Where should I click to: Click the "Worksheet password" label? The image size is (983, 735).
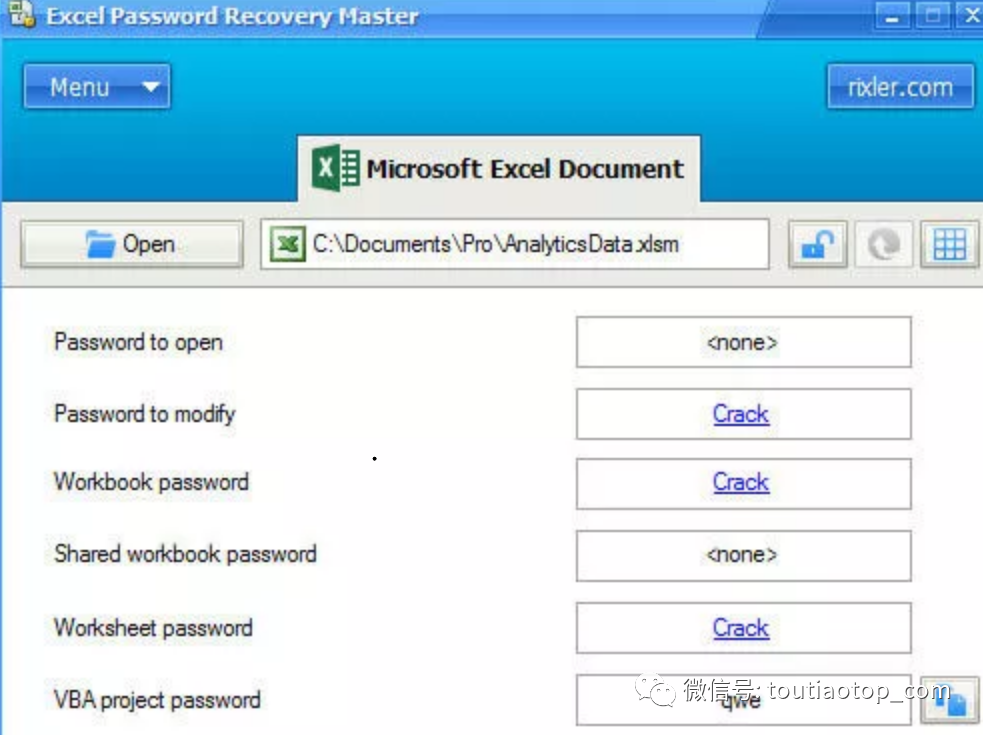(154, 628)
